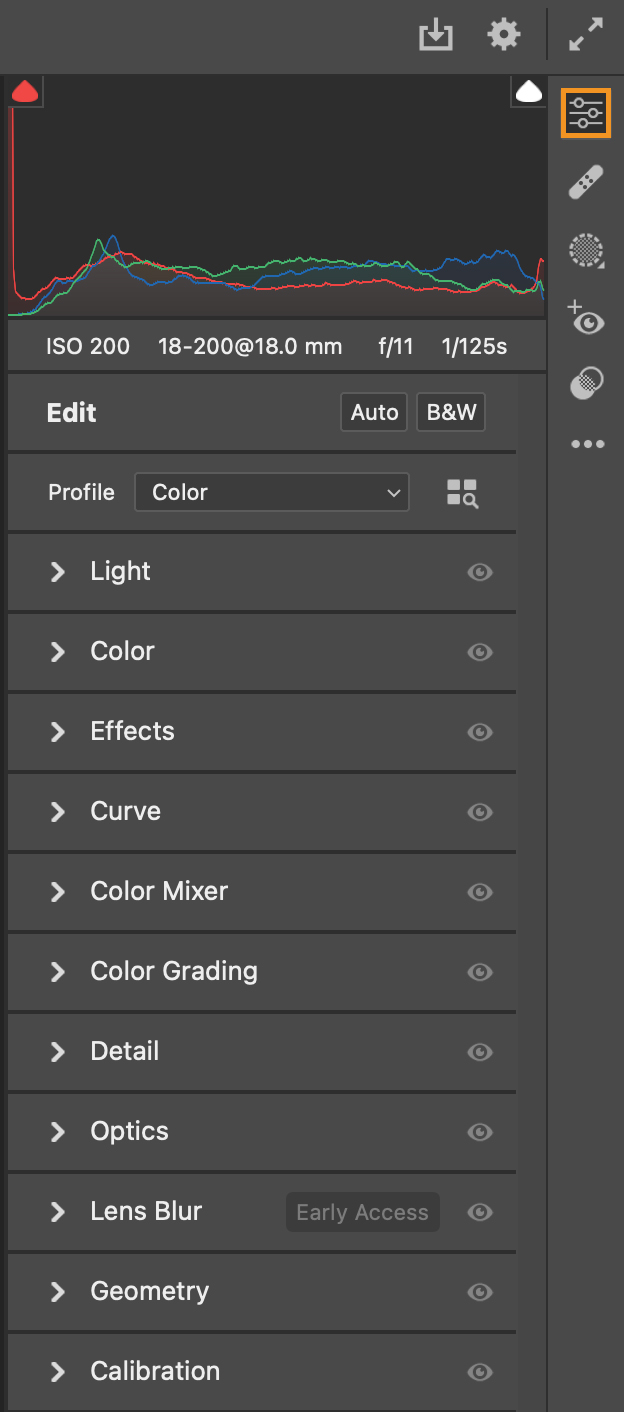Expand the Detail section

pyautogui.click(x=125, y=1051)
